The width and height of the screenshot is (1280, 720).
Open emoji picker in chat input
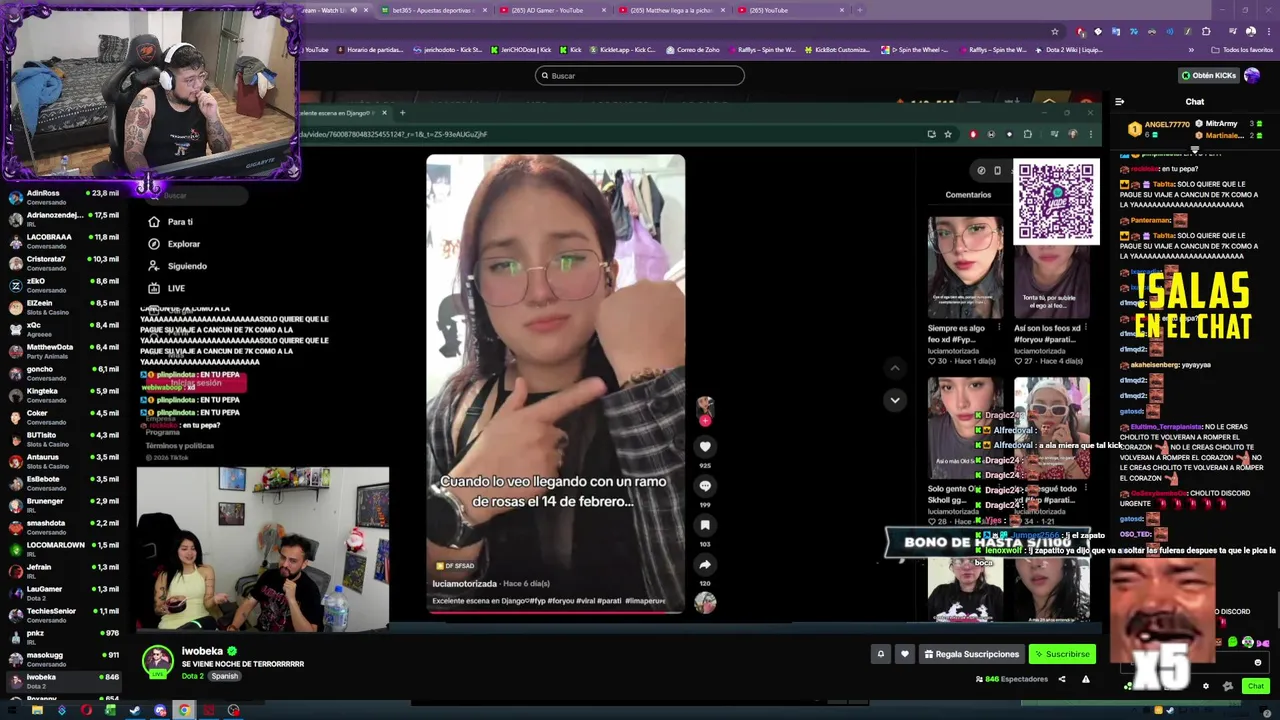(x=1258, y=662)
